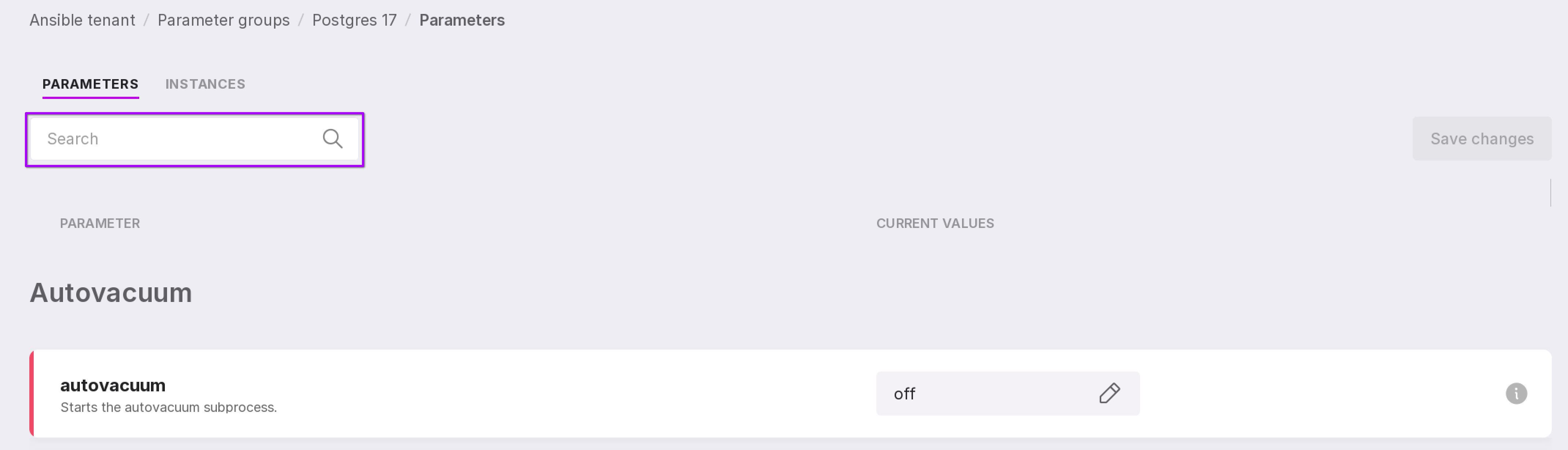
Task: Focus the Search input field
Action: point(177,139)
